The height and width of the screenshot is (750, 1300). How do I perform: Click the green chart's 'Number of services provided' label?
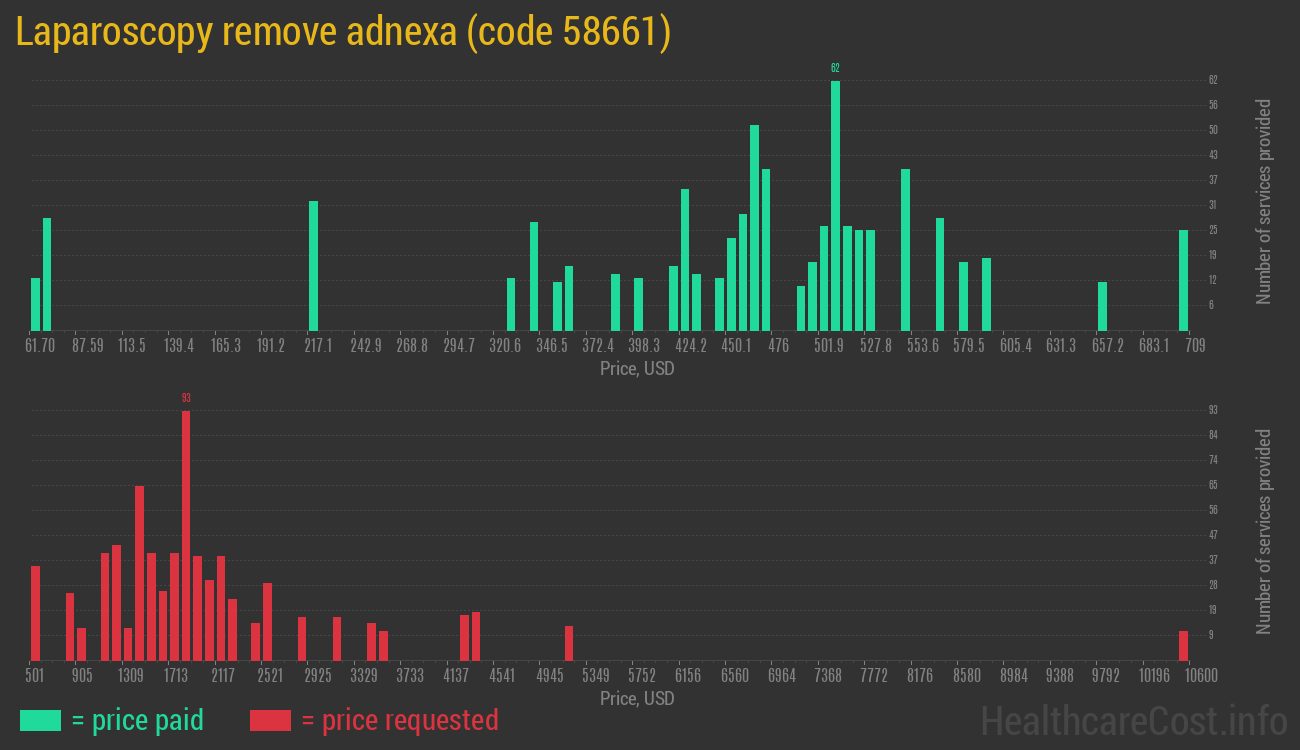1264,202
